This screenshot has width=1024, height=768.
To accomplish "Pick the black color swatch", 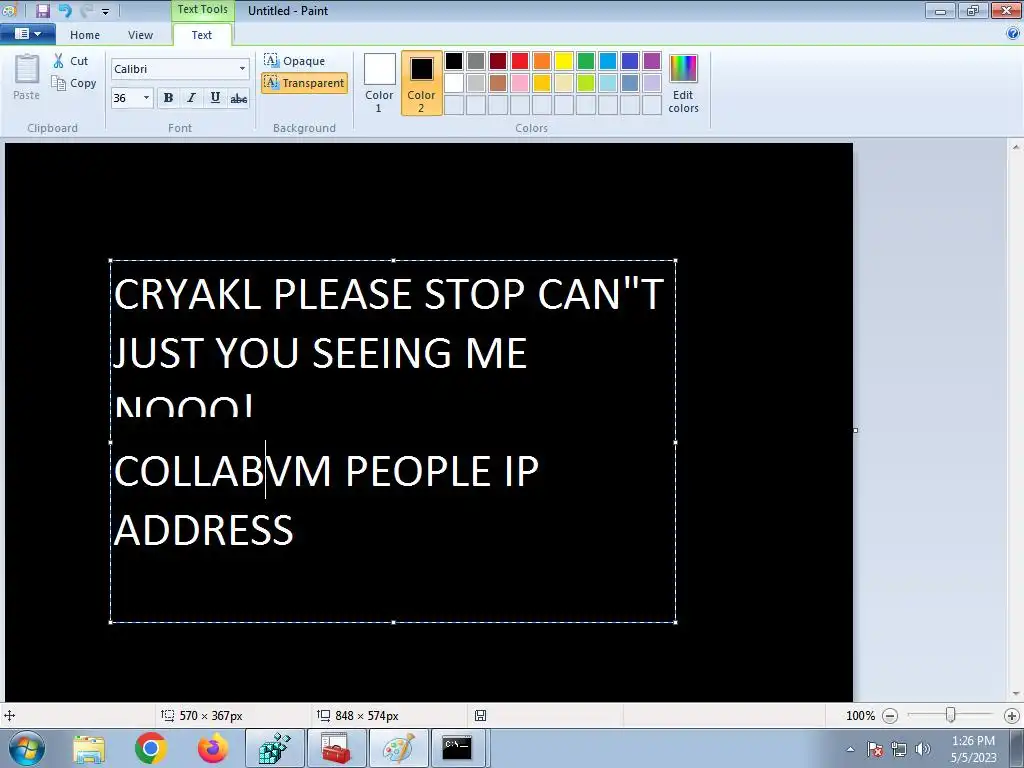I will tap(454, 61).
